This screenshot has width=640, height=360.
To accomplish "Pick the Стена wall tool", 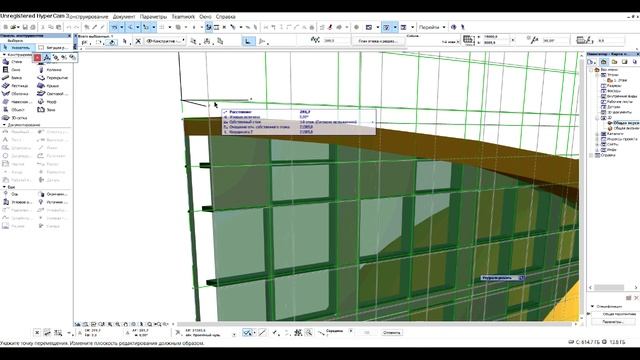I will pyautogui.click(x=12, y=62).
